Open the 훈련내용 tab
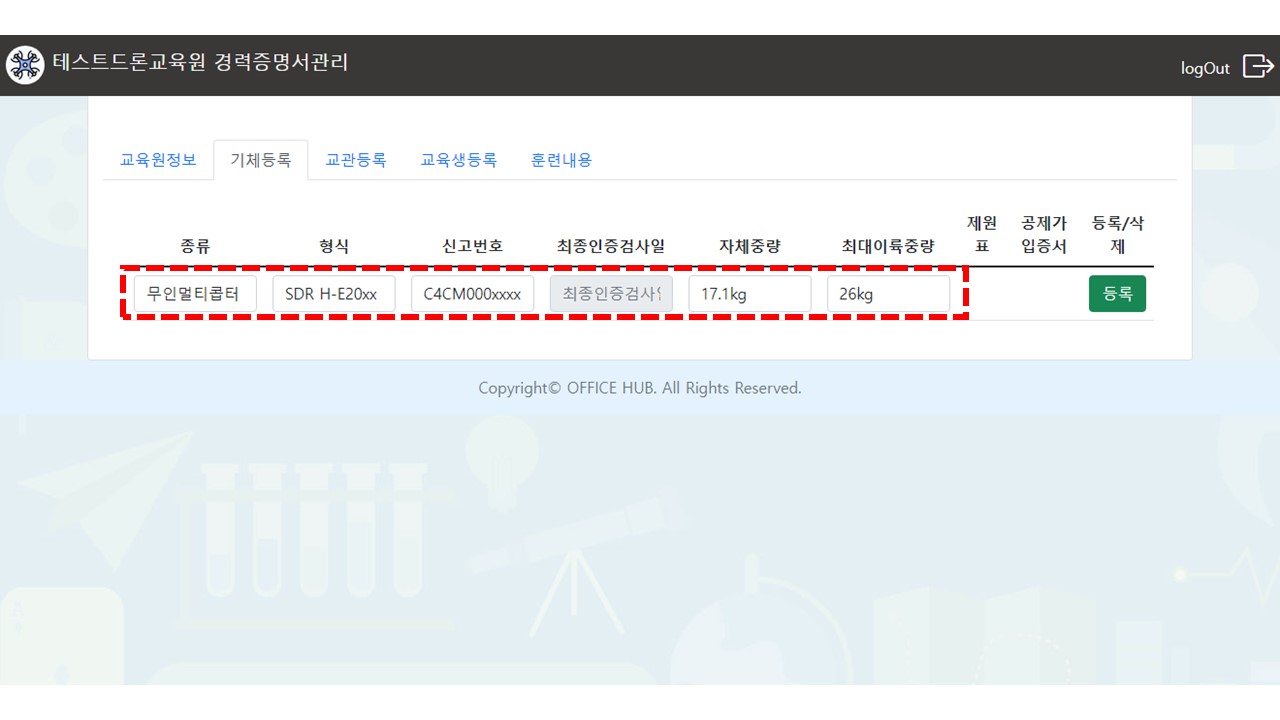1280x720 pixels. point(561,160)
